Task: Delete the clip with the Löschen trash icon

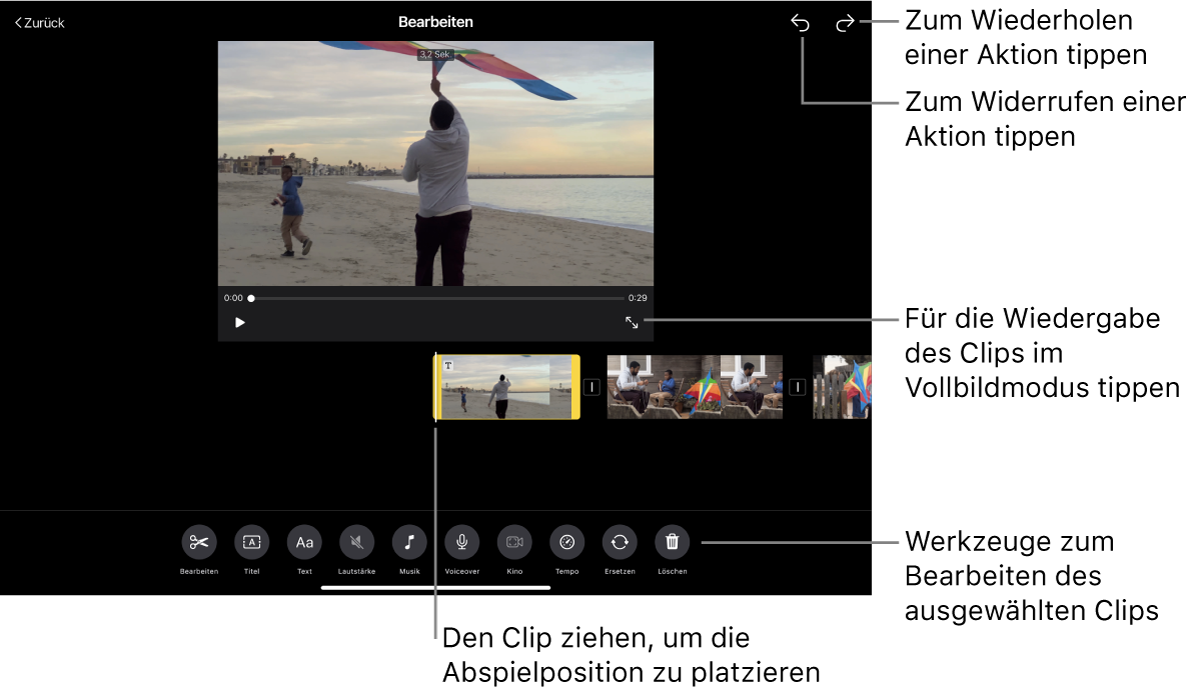Action: (x=672, y=542)
